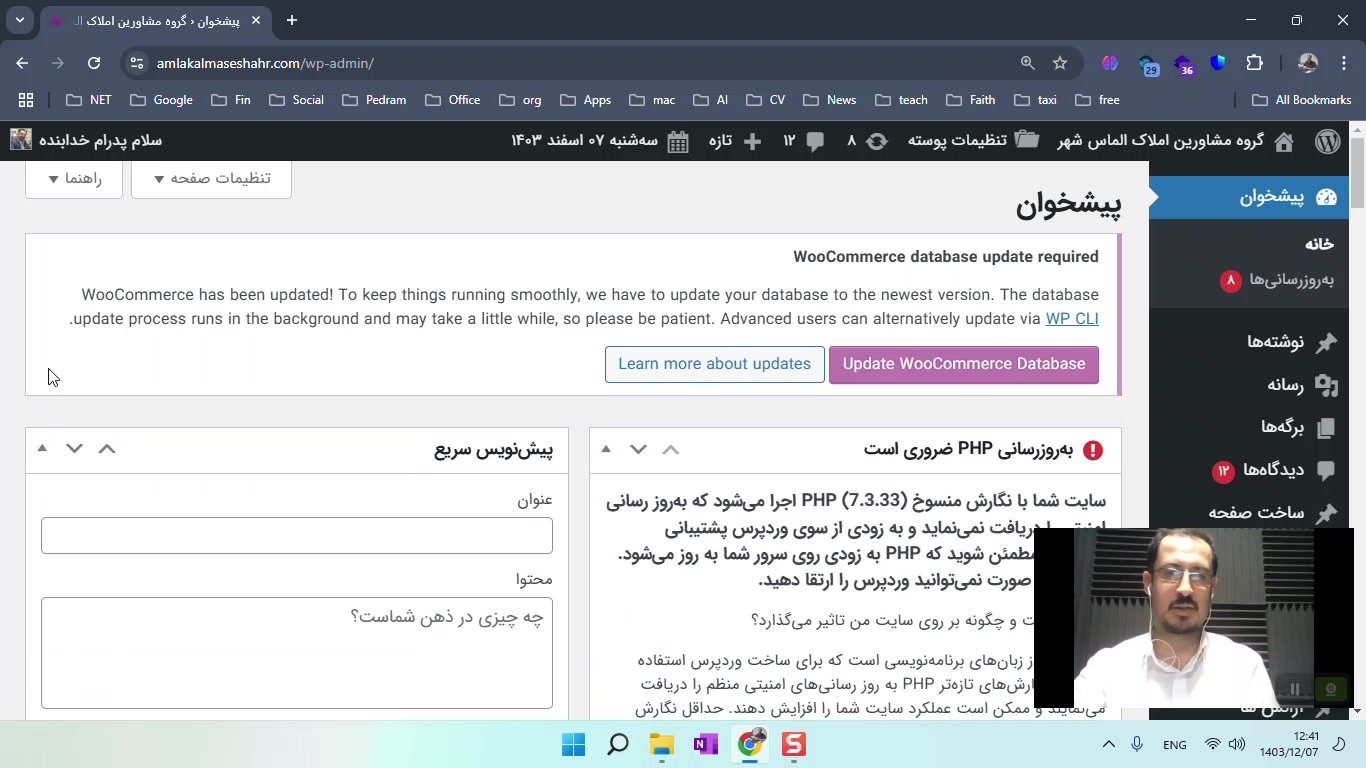Viewport: 1366px width, 768px height.
Task: Open the نوشته‌ها menu item
Action: pyautogui.click(x=1275, y=342)
